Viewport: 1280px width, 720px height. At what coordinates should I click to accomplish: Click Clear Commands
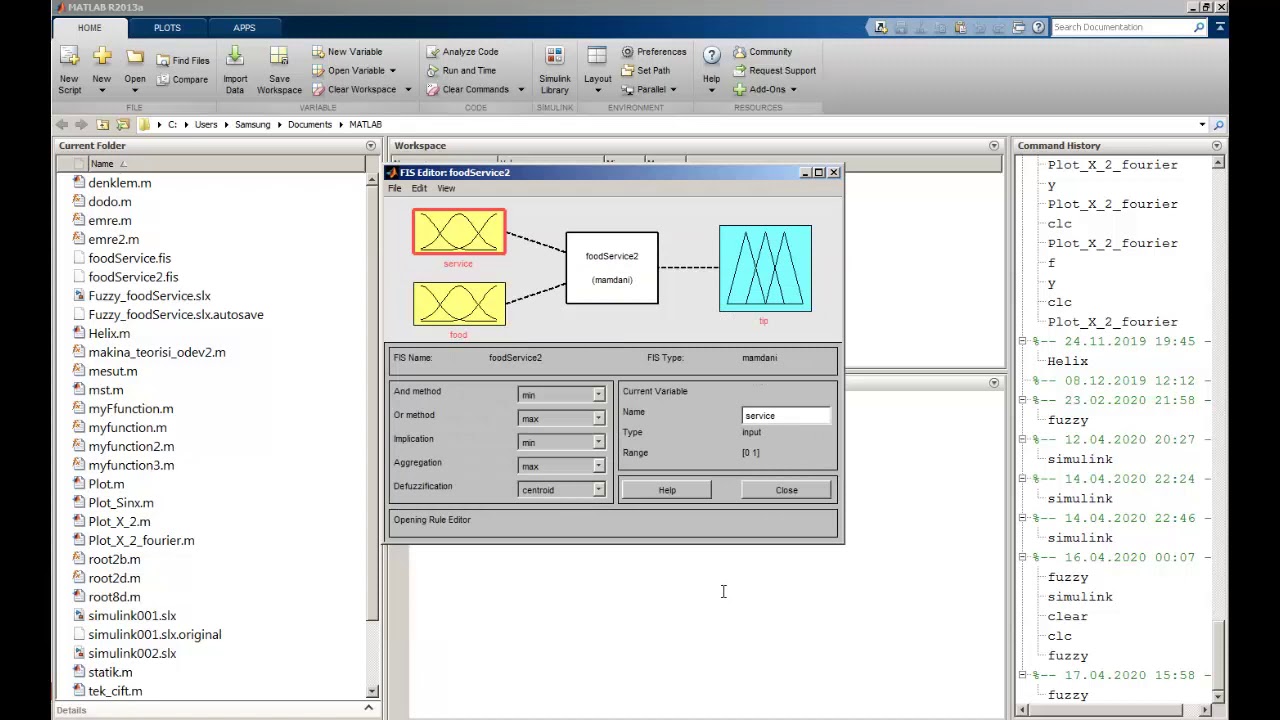[467, 90]
